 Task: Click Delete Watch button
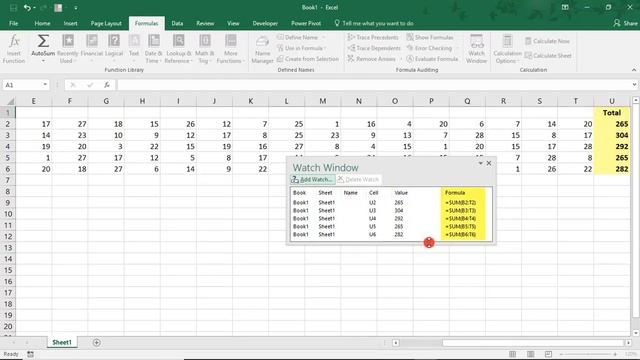(x=358, y=180)
